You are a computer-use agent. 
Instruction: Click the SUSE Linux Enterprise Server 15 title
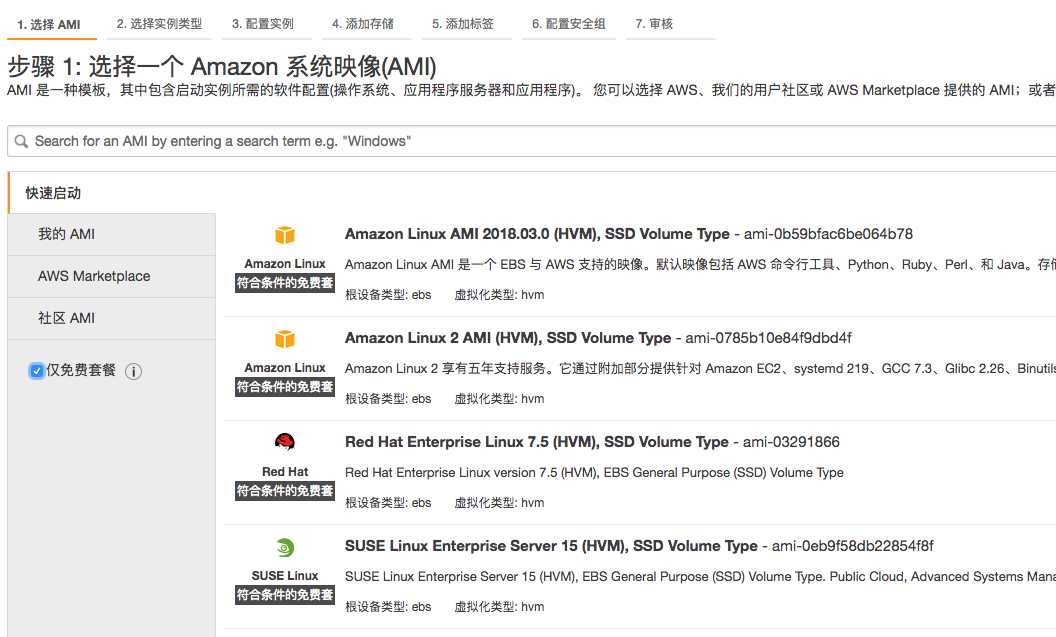(x=551, y=546)
